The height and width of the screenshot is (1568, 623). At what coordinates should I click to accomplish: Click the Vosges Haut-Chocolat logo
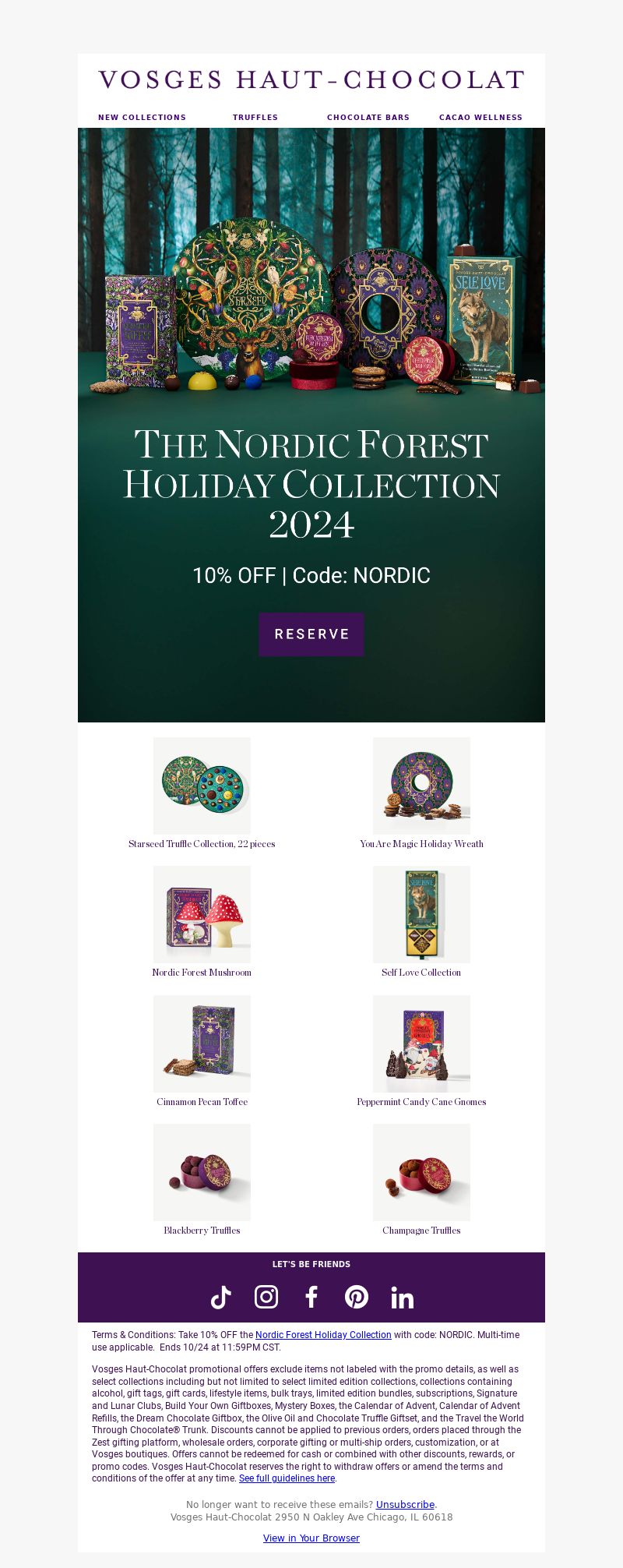[311, 80]
